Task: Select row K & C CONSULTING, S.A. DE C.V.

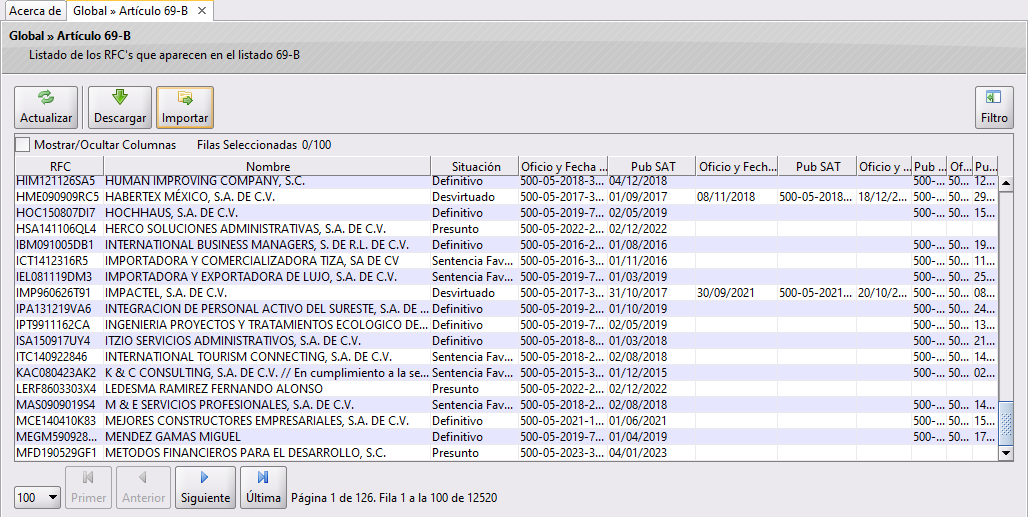Action: point(506,373)
